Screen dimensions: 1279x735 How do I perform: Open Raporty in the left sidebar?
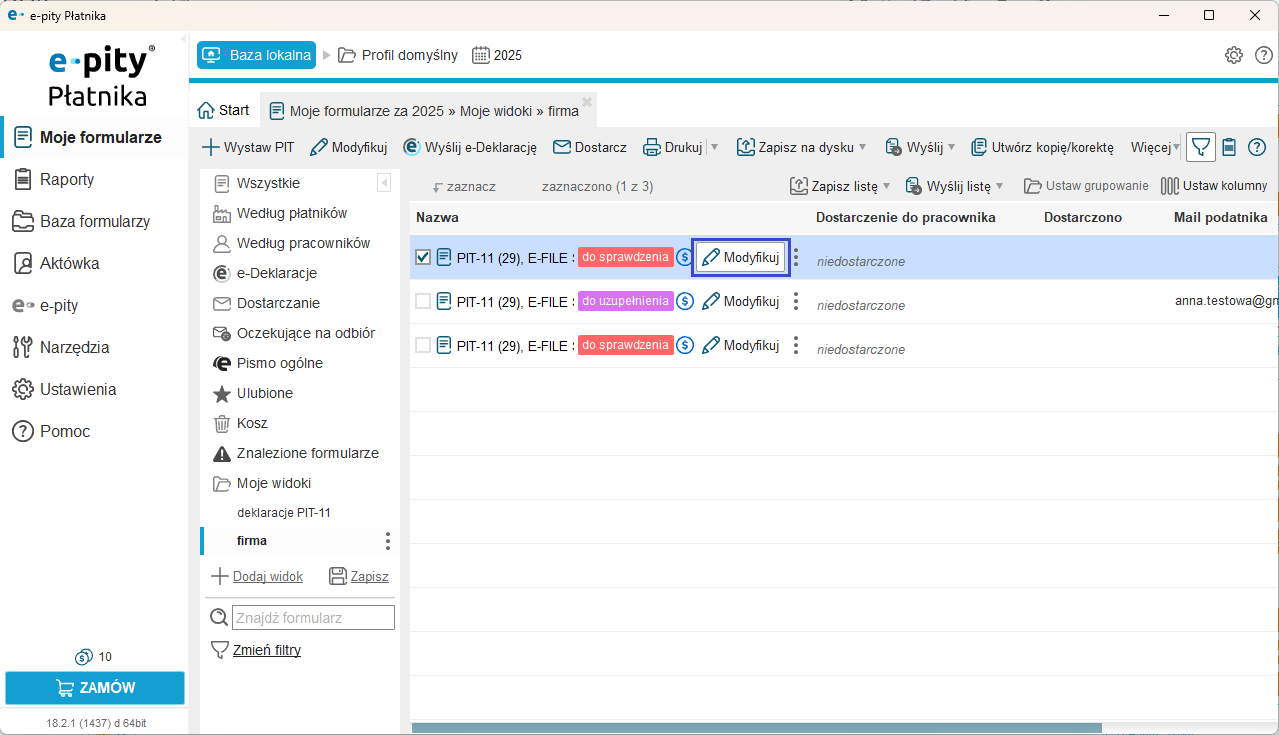pyautogui.click(x=67, y=179)
